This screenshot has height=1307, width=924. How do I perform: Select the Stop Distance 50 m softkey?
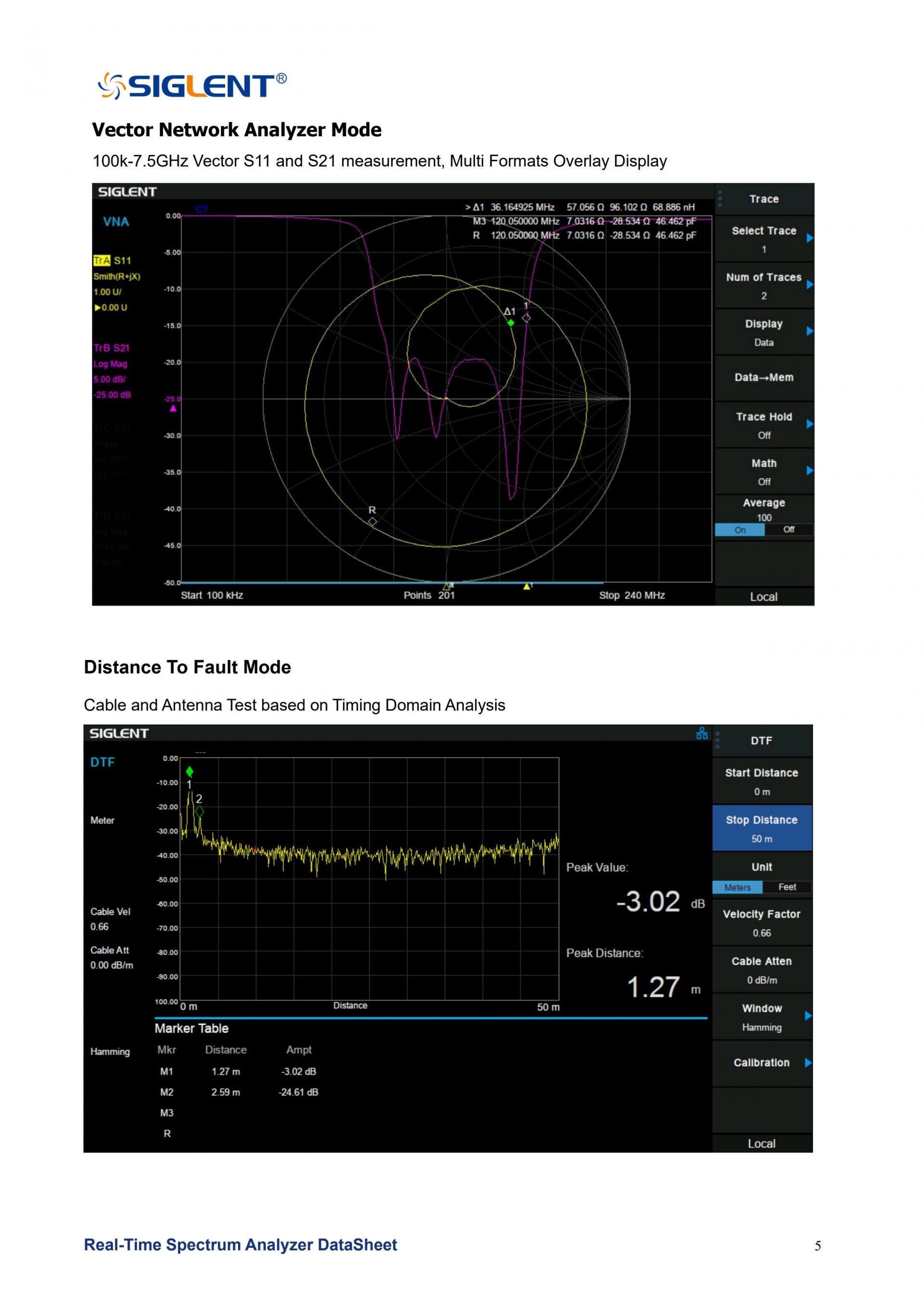pyautogui.click(x=761, y=828)
